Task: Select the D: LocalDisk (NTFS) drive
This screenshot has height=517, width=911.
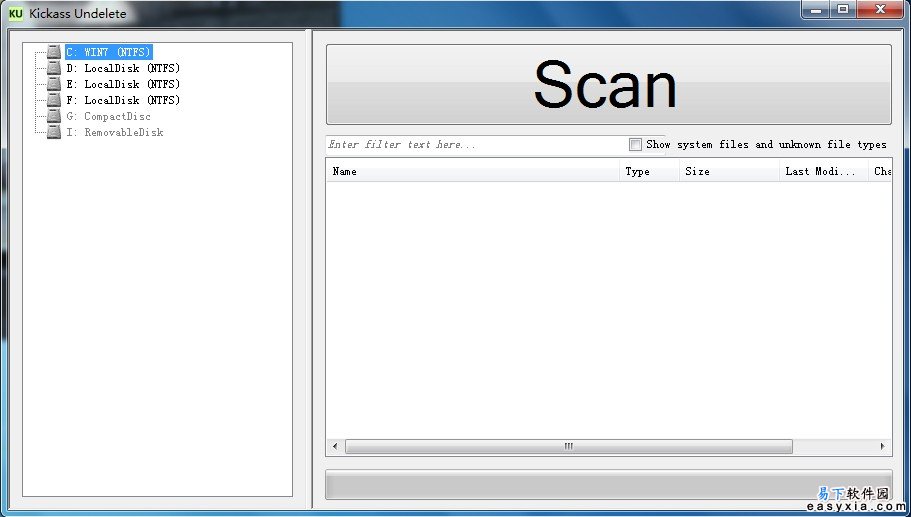Action: [123, 68]
